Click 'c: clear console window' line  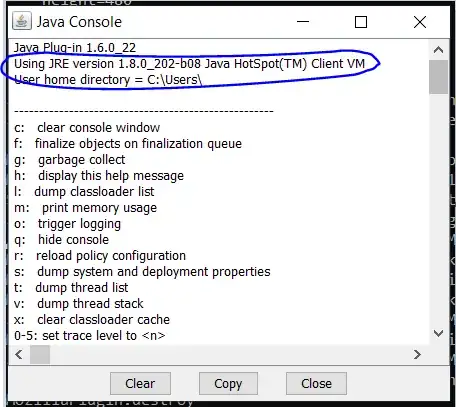coord(87,128)
